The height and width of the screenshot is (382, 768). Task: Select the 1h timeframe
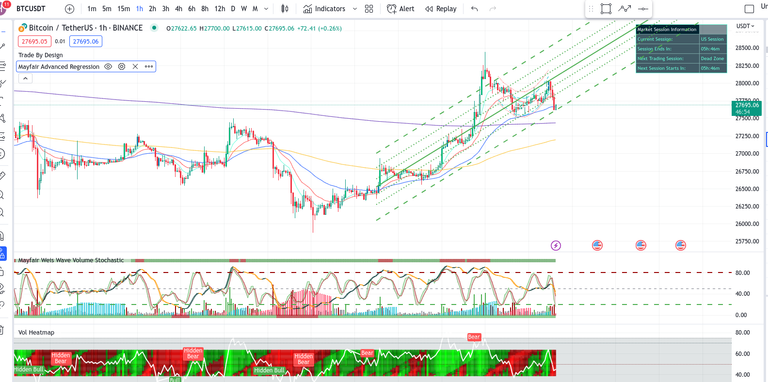point(140,9)
